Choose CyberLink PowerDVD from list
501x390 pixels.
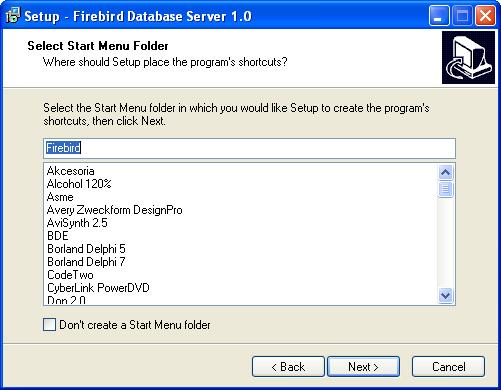click(x=98, y=288)
